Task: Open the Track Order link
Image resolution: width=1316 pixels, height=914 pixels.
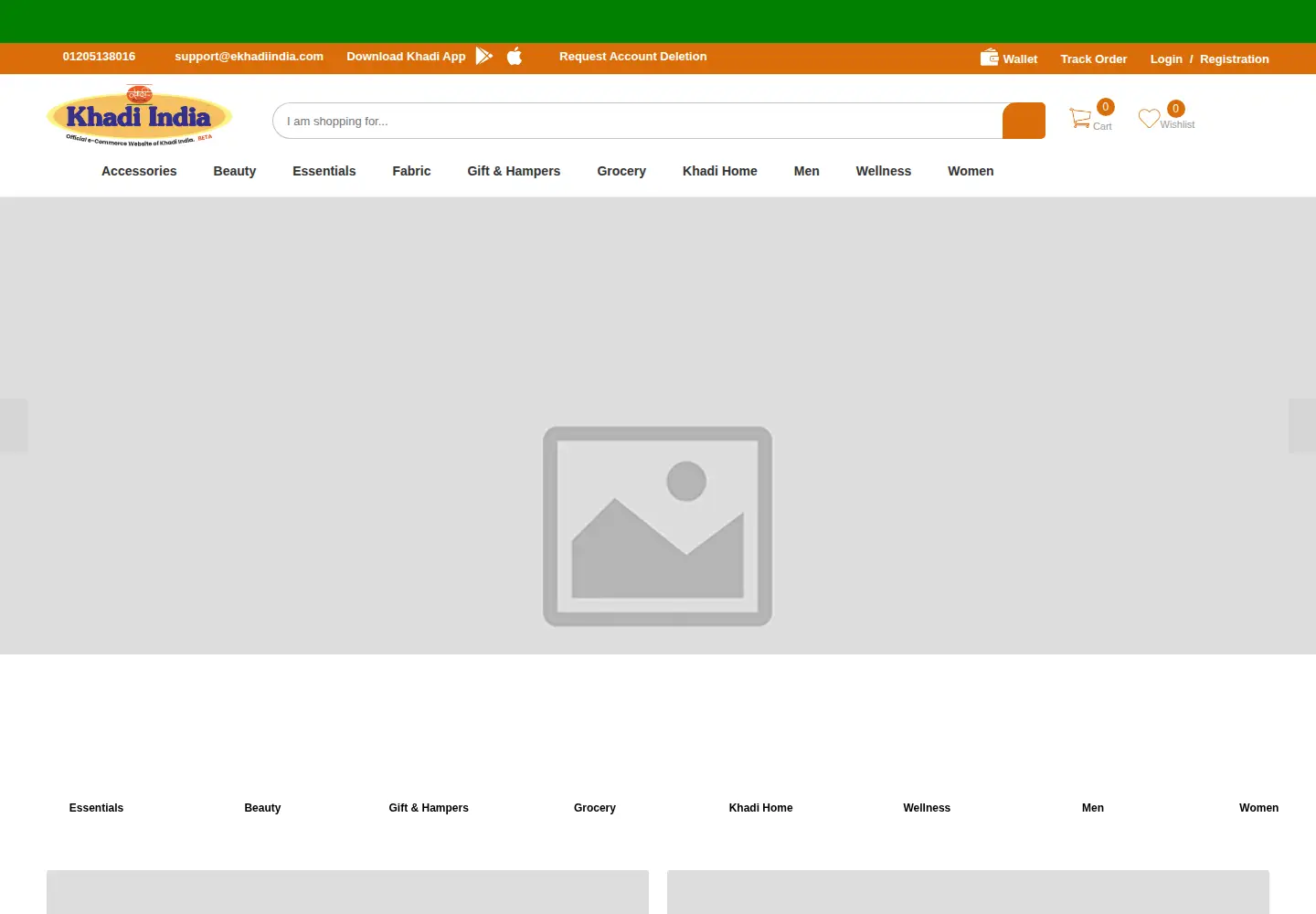Action: [x=1094, y=59]
